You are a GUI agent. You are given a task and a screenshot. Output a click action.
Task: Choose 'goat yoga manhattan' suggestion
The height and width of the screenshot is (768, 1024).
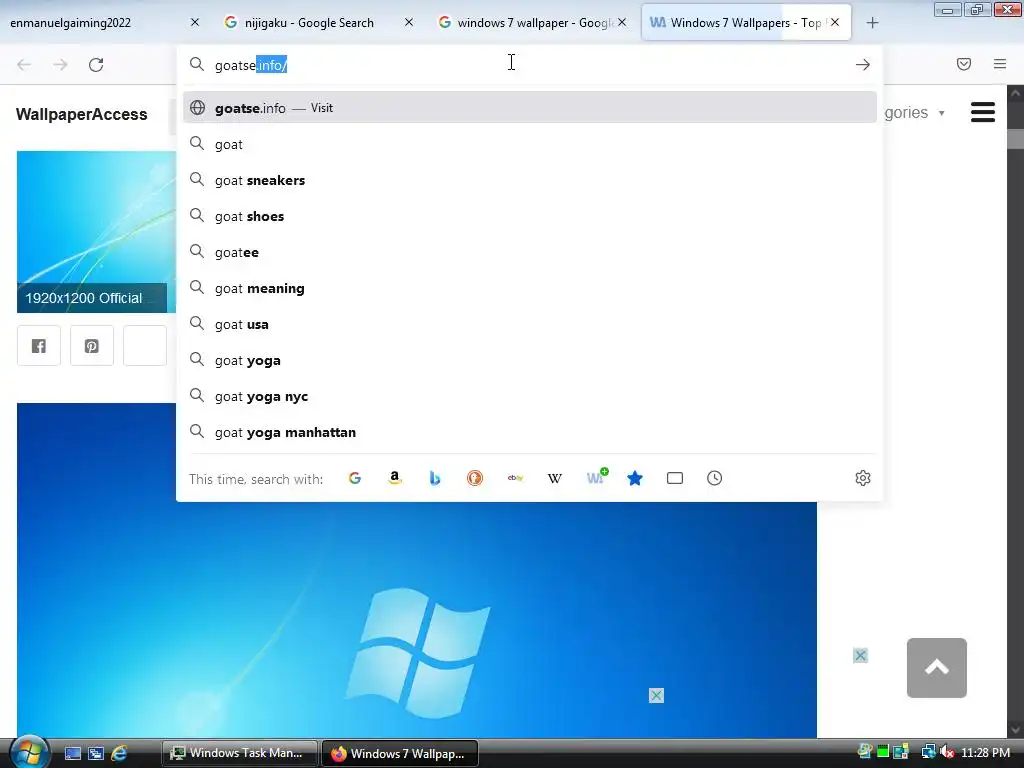tap(530, 432)
